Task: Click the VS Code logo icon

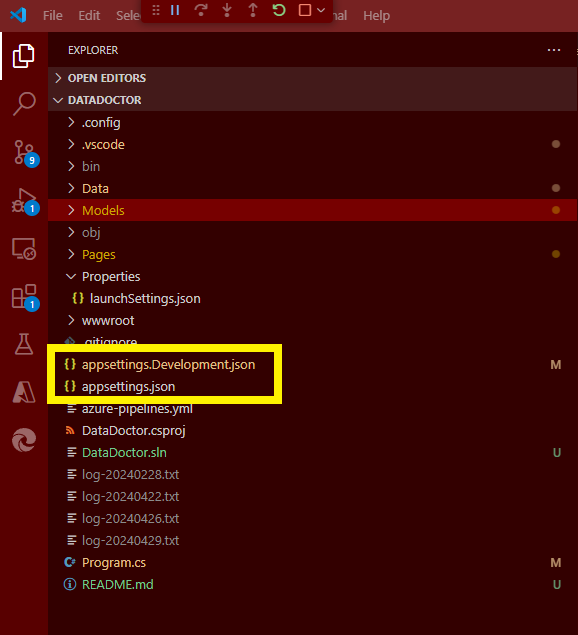Action: 18,15
